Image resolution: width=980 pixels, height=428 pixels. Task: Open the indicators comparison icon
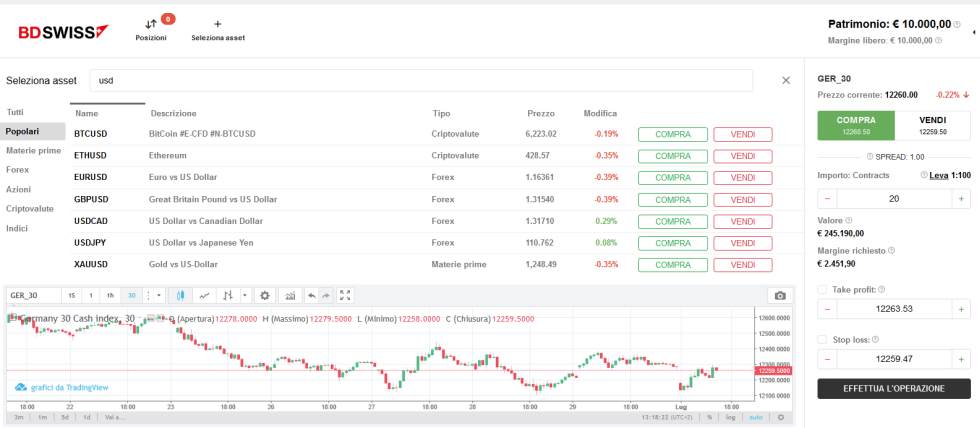pos(290,295)
